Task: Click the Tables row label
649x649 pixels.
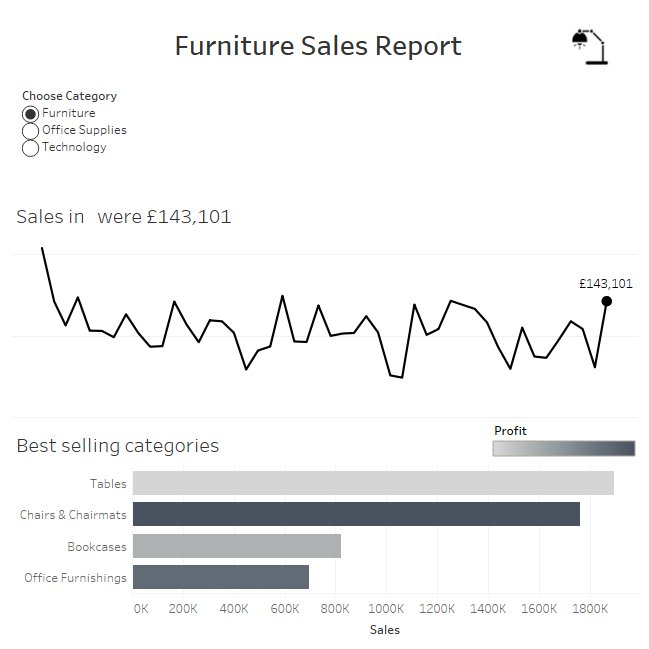Action: pos(108,483)
